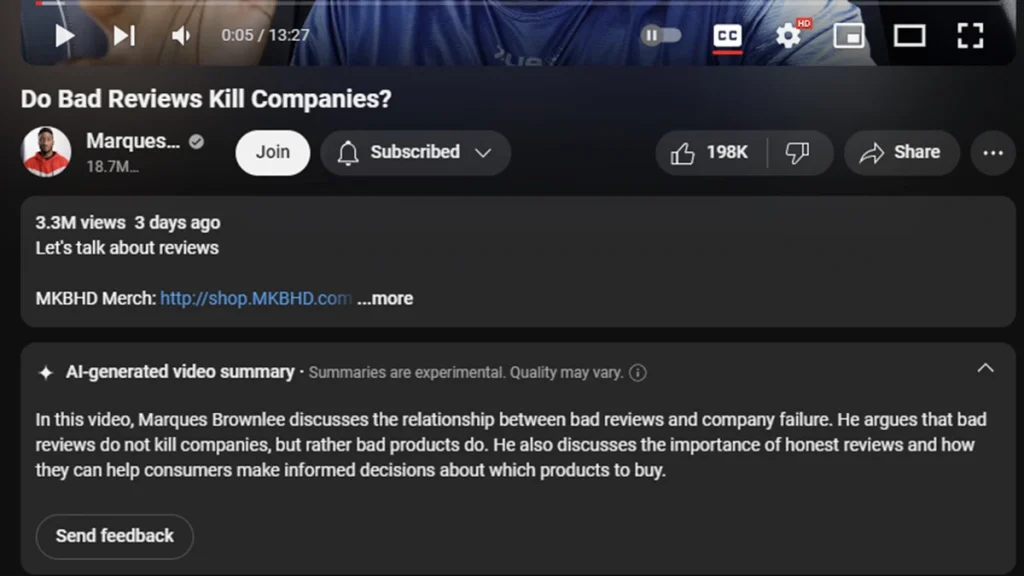1024x576 pixels.
Task: Open Subscribed notification dropdown
Action: 415,153
